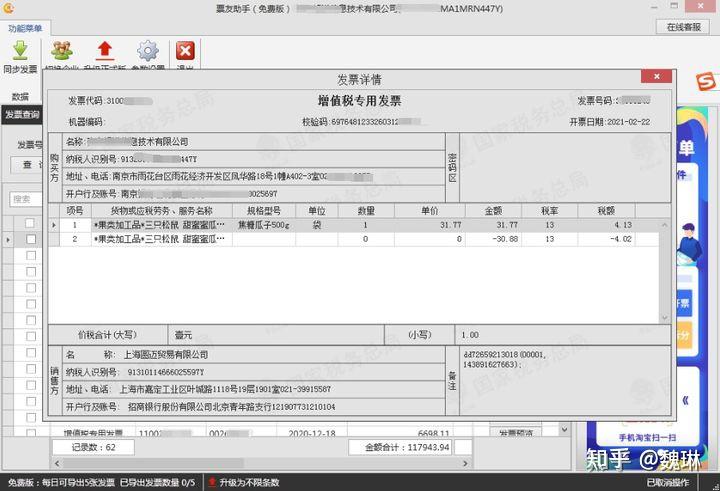The width and height of the screenshot is (720, 491).
Task: Click scroll up arrow in item list
Action: 664,225
